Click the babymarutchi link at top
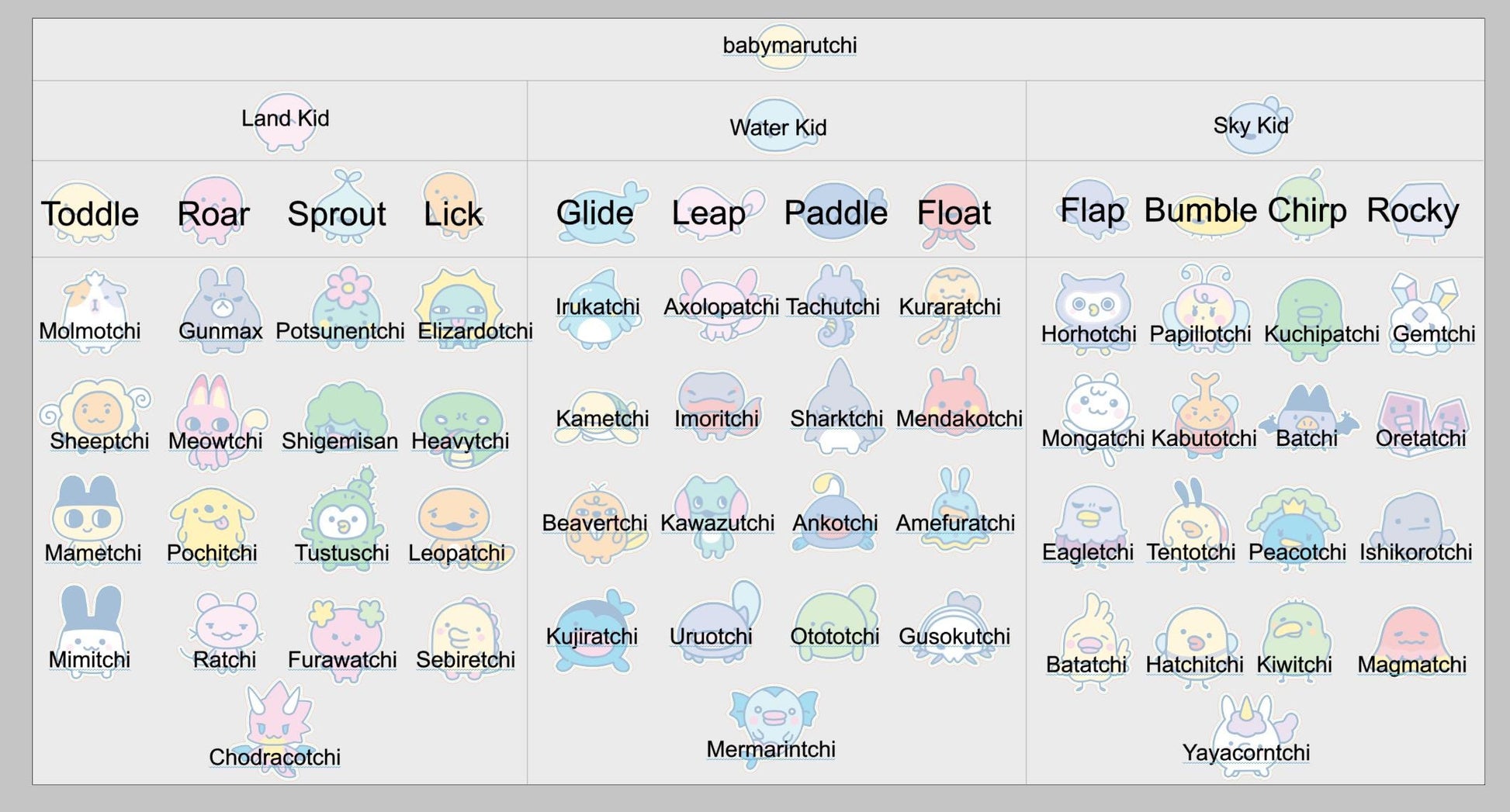1510x812 pixels. point(789,46)
